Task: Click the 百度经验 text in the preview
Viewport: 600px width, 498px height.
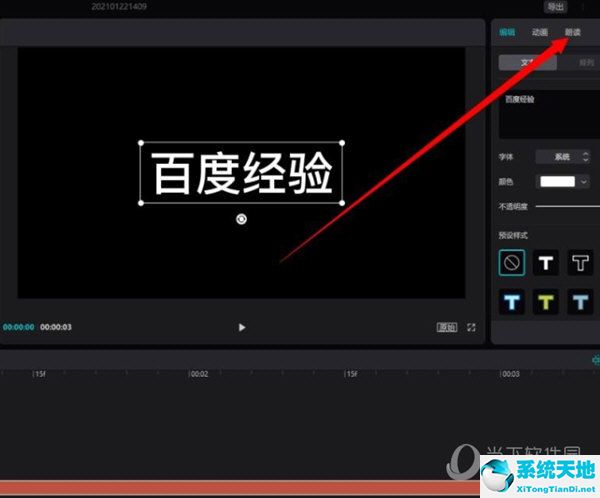Action: 242,173
